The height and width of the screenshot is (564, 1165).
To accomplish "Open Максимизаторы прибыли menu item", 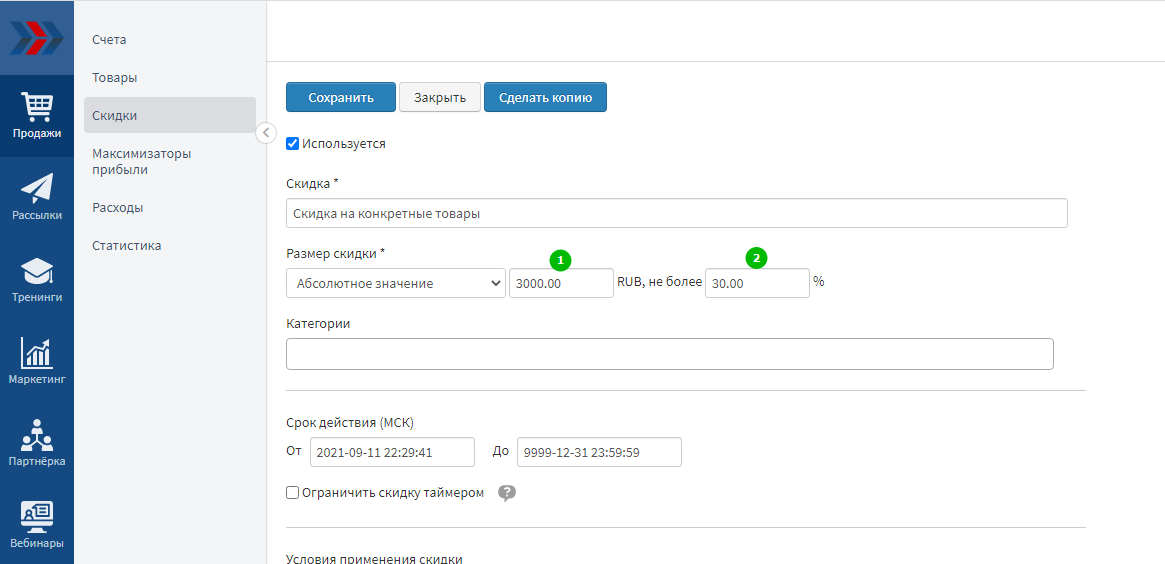I will click(141, 162).
